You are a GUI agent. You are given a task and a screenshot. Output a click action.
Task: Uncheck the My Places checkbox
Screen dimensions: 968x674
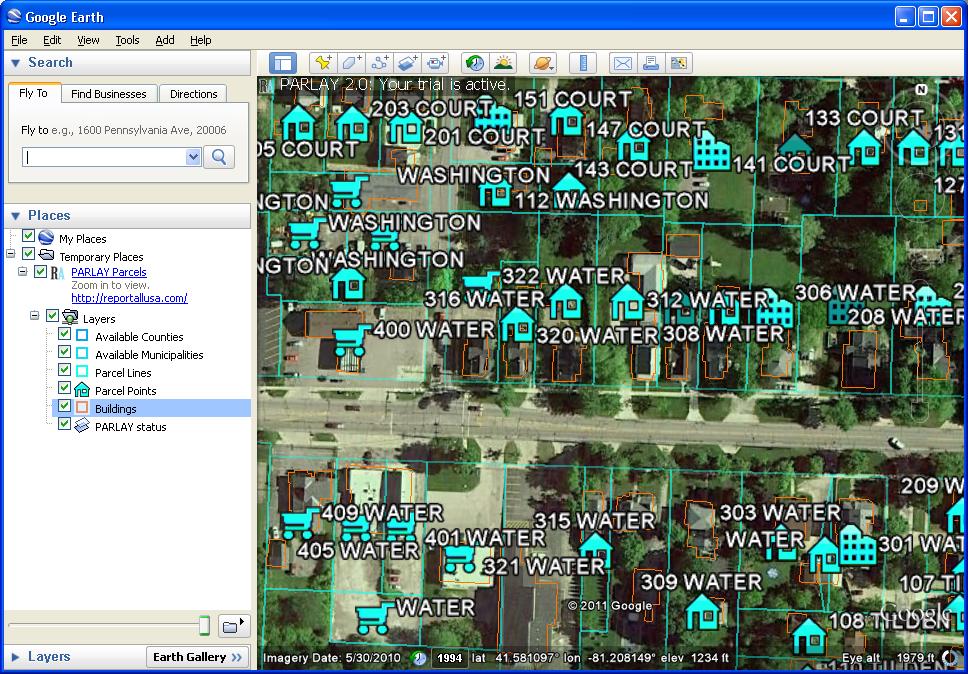(x=28, y=236)
